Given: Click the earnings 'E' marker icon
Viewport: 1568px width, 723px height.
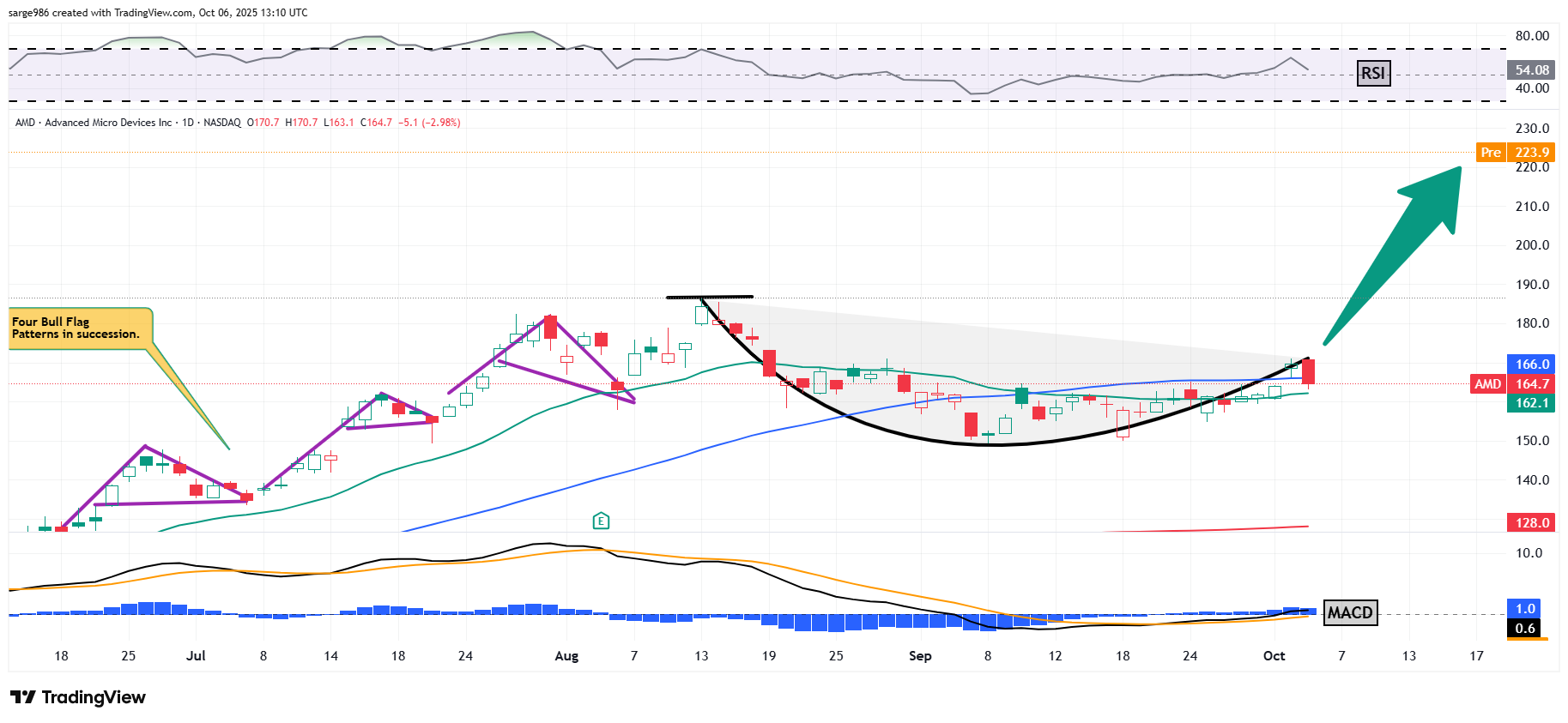Looking at the screenshot, I should [x=601, y=521].
